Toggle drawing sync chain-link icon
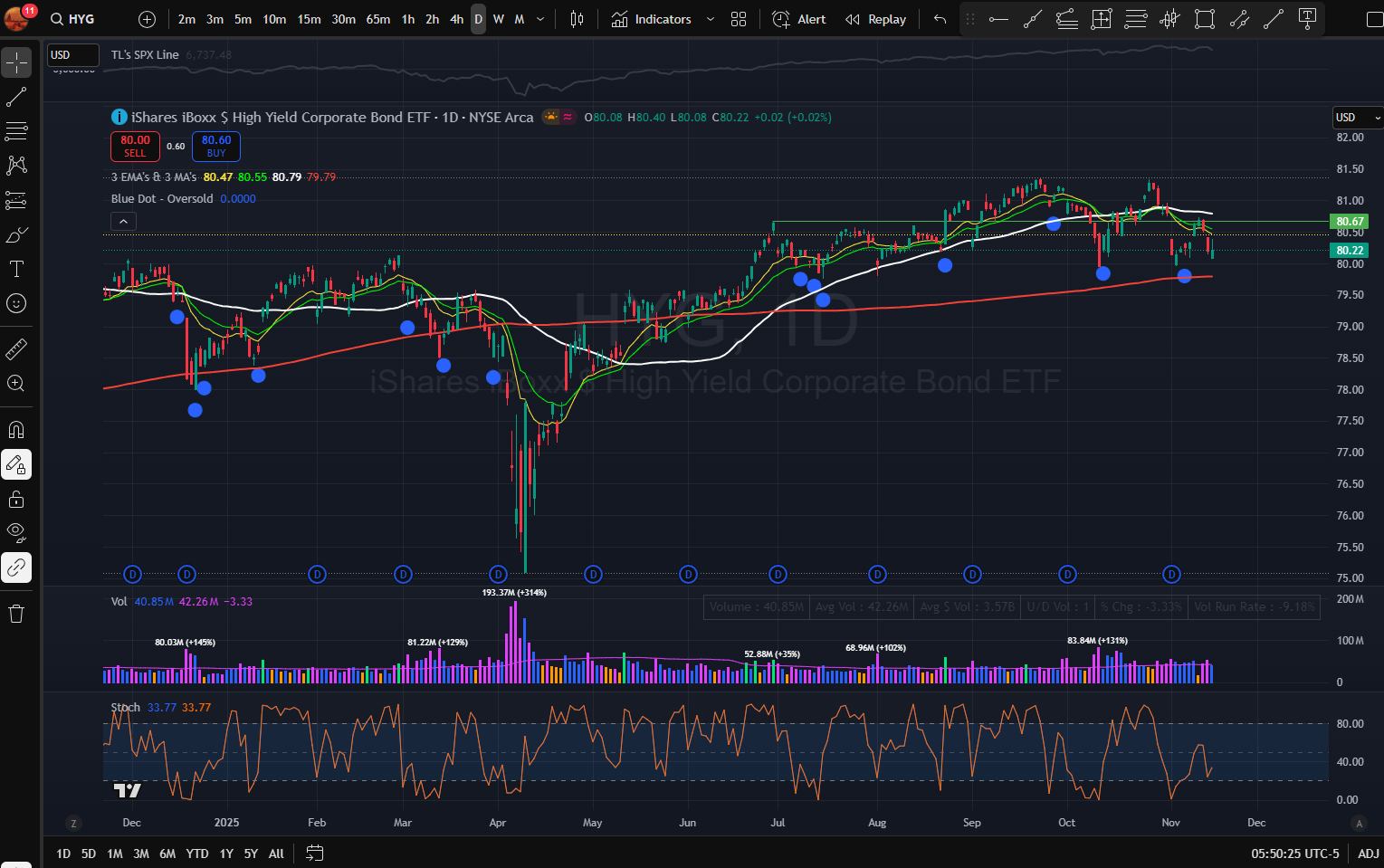1384x868 pixels. point(16,568)
